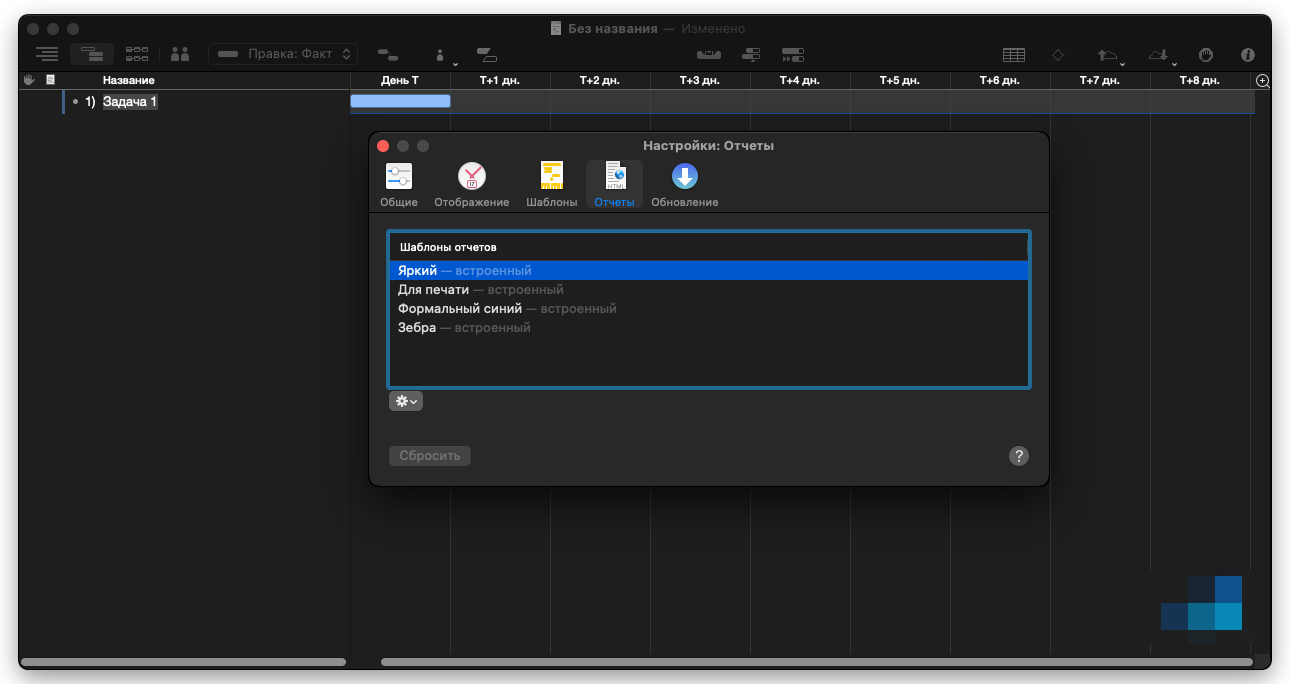Open the inspector info icon
Screen dimensions: 1290x684
click(1247, 55)
